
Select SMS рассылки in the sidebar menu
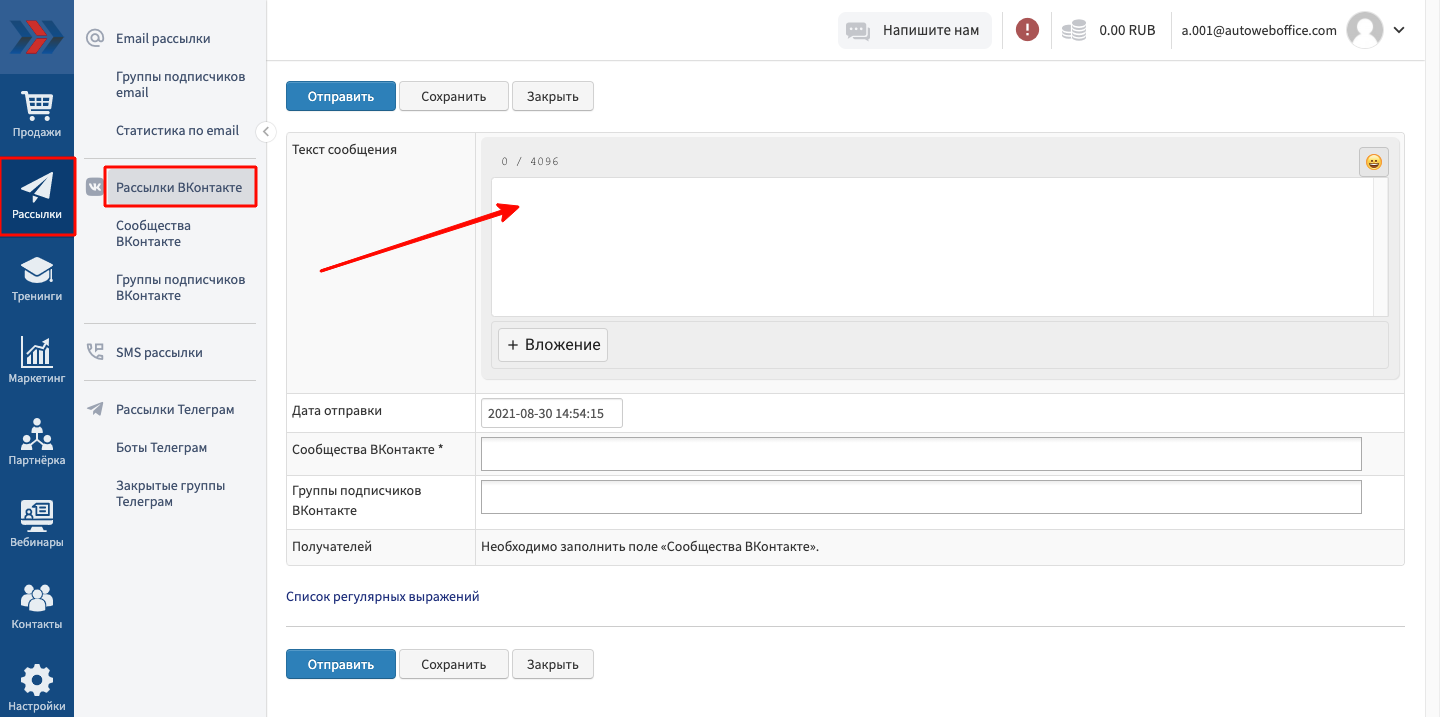(x=159, y=352)
